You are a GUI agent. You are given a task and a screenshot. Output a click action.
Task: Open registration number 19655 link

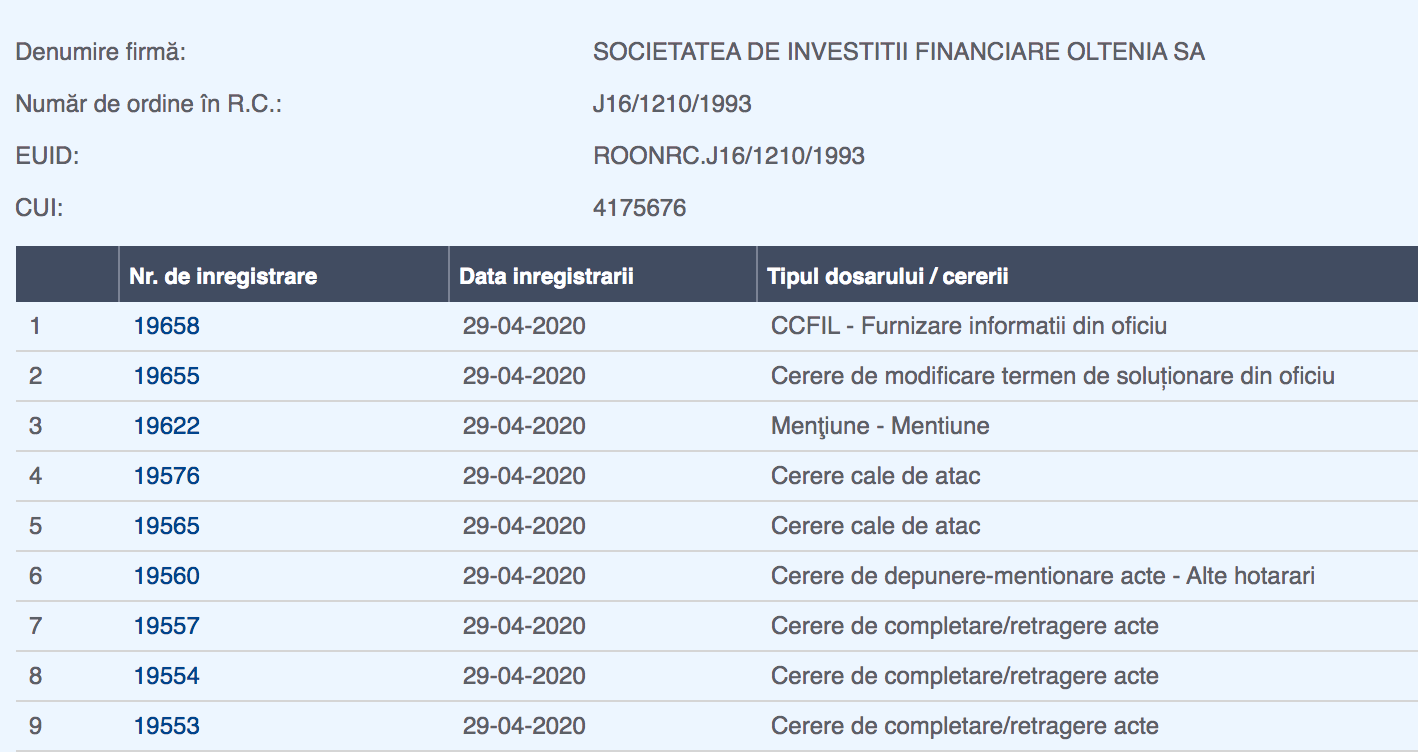(x=167, y=376)
